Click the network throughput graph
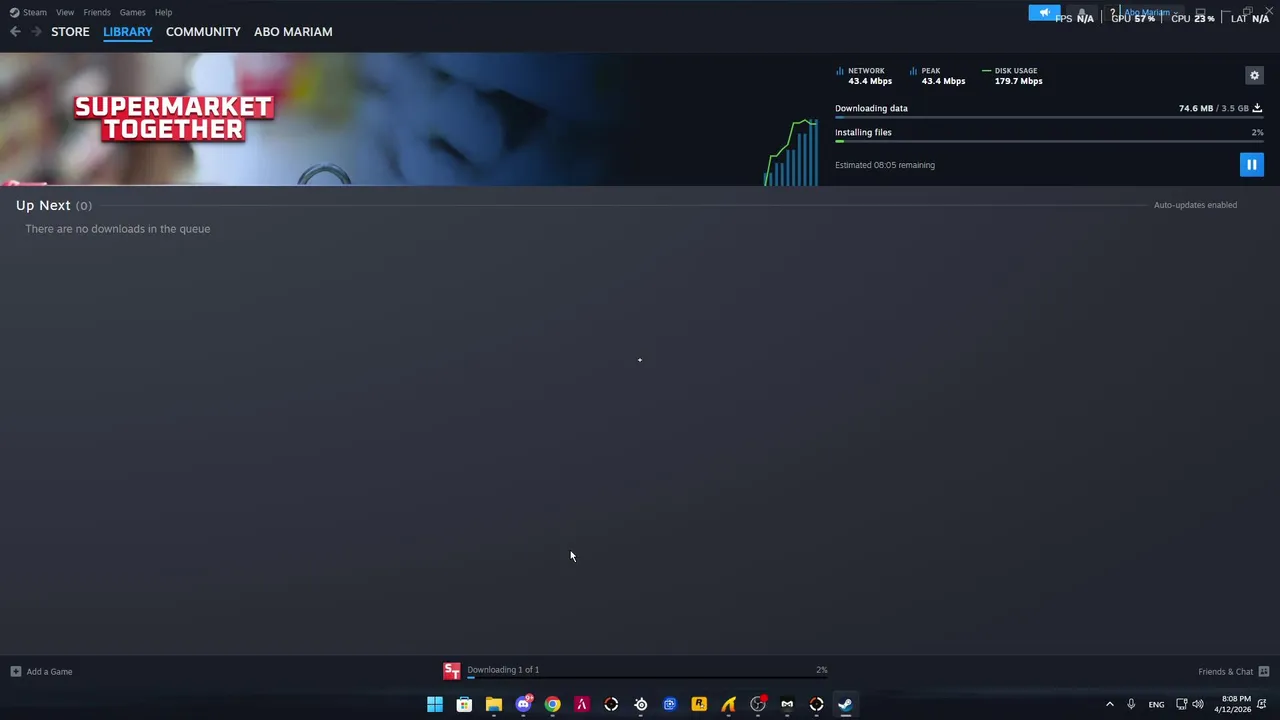Image resolution: width=1280 pixels, height=720 pixels. [x=792, y=152]
